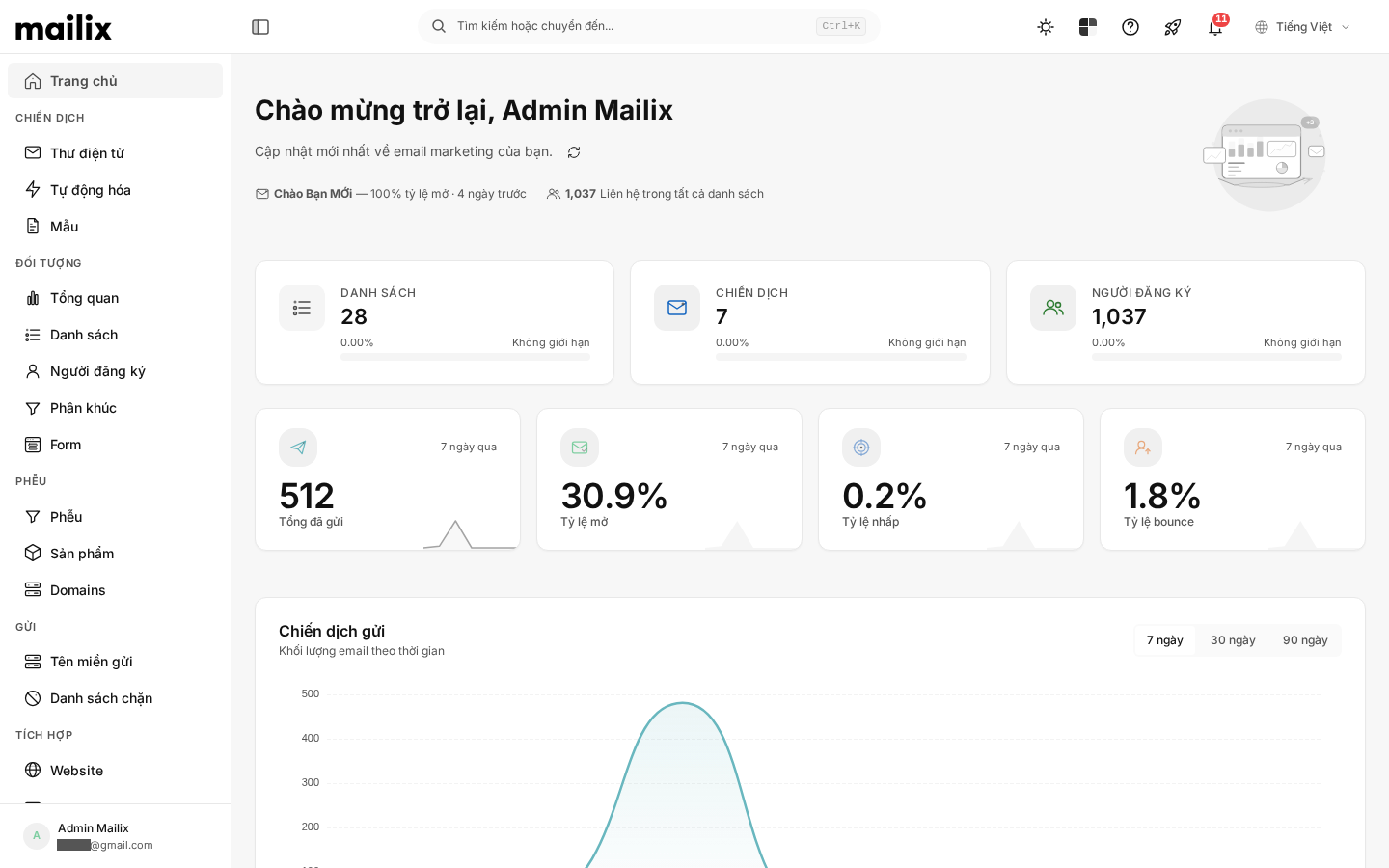This screenshot has height=868, width=1389.
Task: Open Tổng quan in the sidebar
Action: pos(115,298)
